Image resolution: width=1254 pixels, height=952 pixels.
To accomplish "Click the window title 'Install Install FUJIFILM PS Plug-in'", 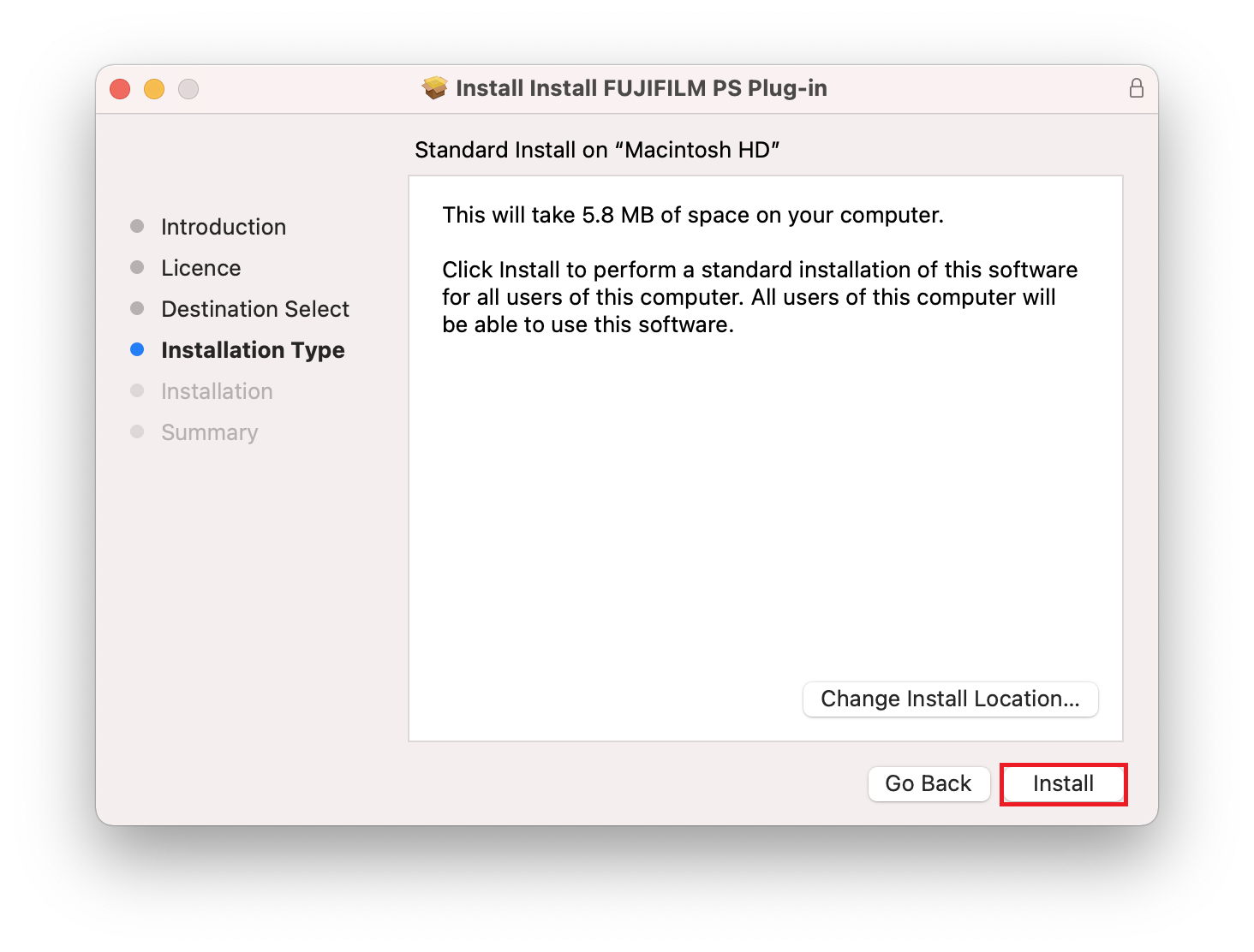I will pyautogui.click(x=642, y=88).
